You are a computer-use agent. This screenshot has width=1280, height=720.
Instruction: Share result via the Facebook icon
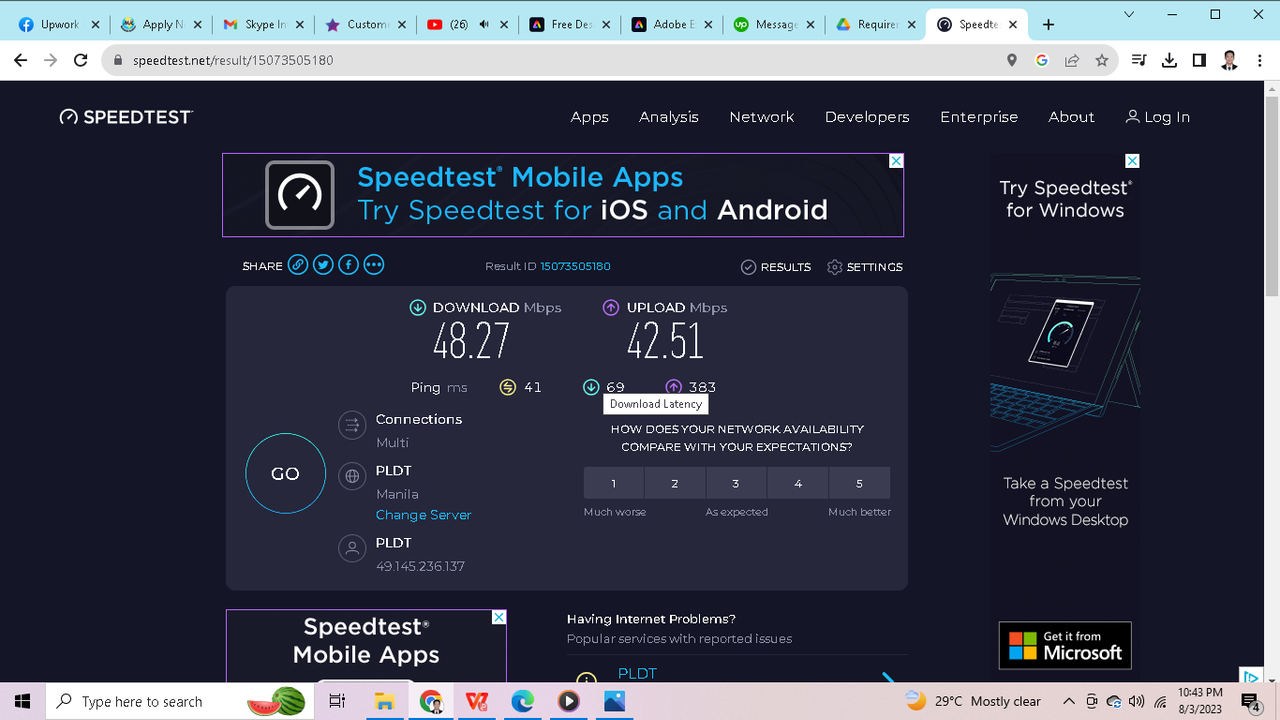348,264
